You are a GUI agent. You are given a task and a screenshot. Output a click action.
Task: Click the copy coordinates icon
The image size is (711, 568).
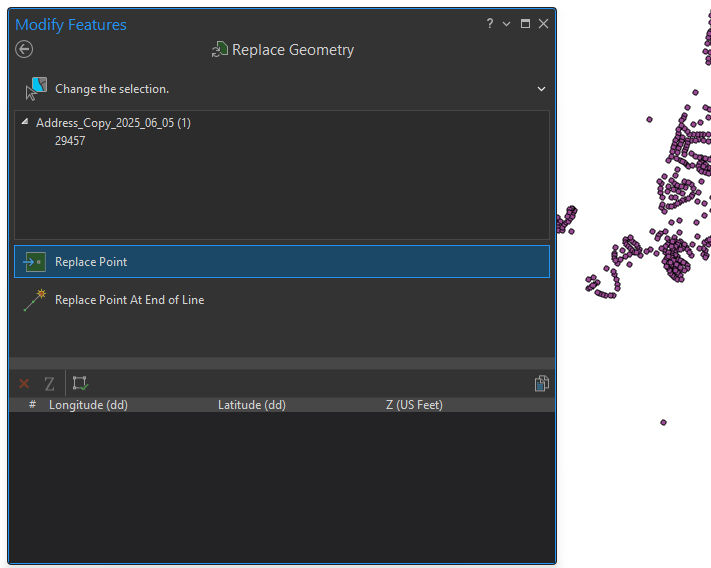click(541, 383)
